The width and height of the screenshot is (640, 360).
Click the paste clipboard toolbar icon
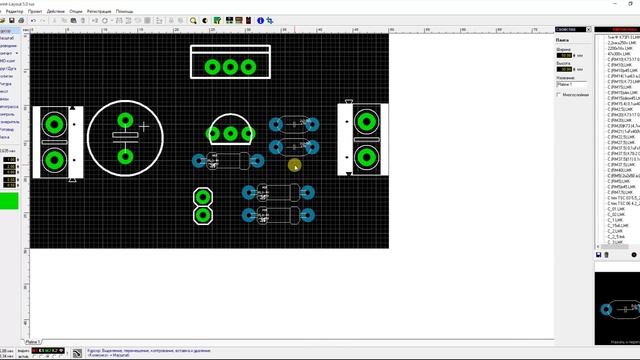[73, 20]
